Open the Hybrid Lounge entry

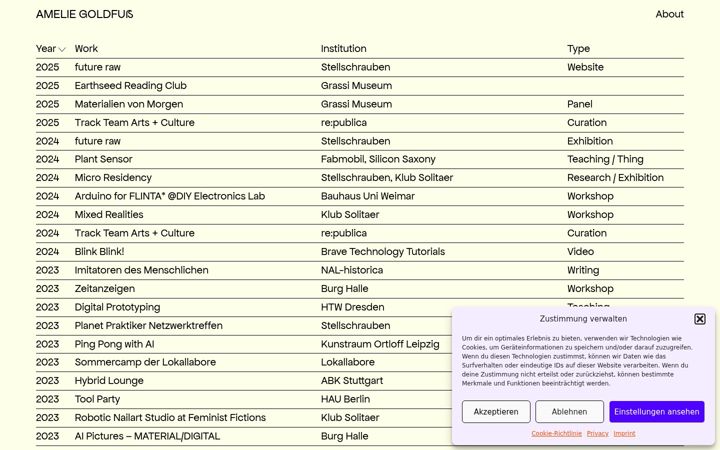[109, 381]
